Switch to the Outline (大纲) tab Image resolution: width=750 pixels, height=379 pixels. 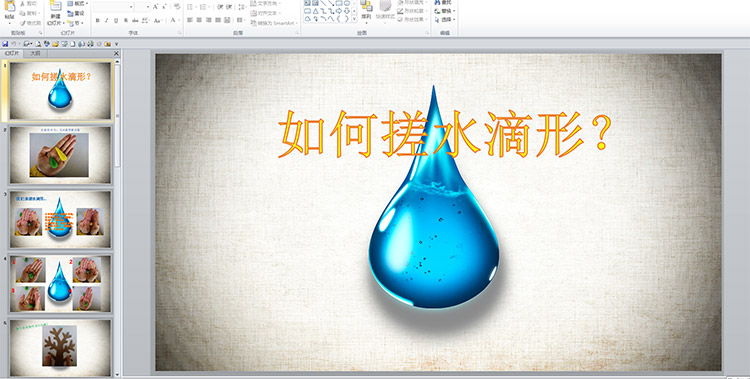(x=35, y=54)
